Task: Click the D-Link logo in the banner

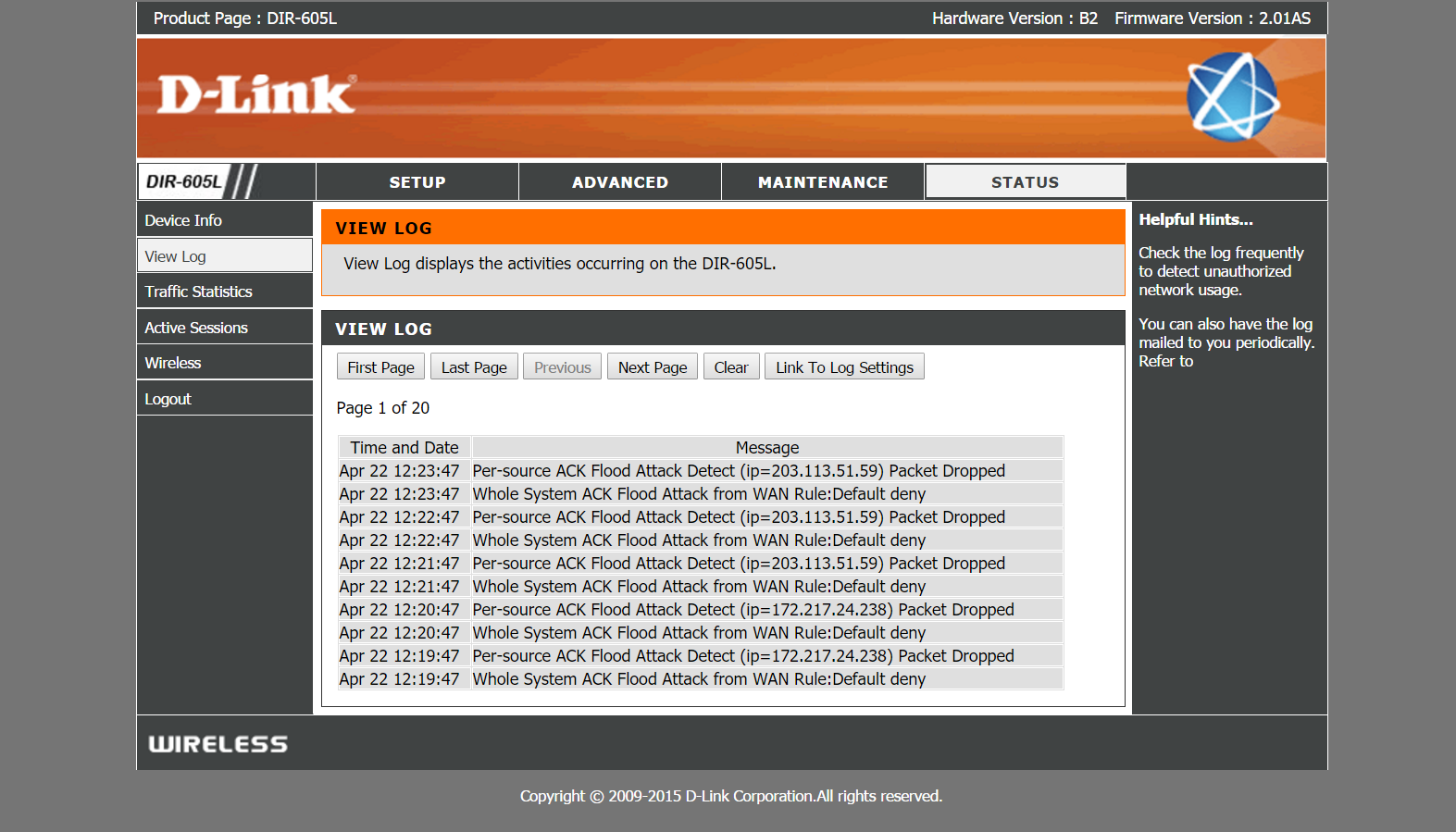Action: [x=256, y=94]
